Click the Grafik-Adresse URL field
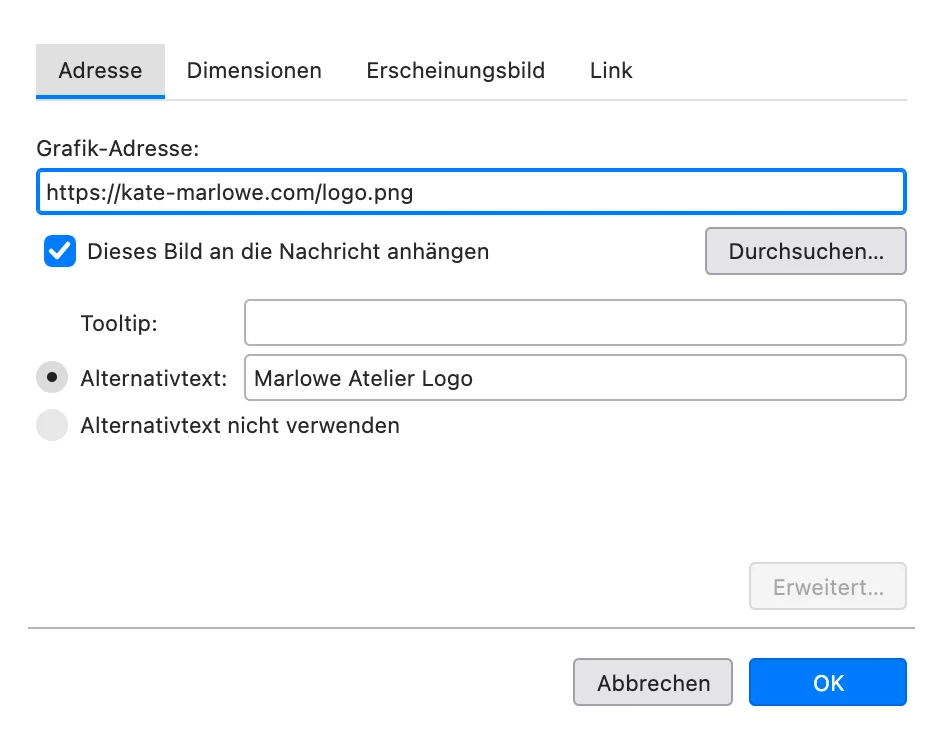Viewport: 944px width, 742px height. [x=471, y=192]
